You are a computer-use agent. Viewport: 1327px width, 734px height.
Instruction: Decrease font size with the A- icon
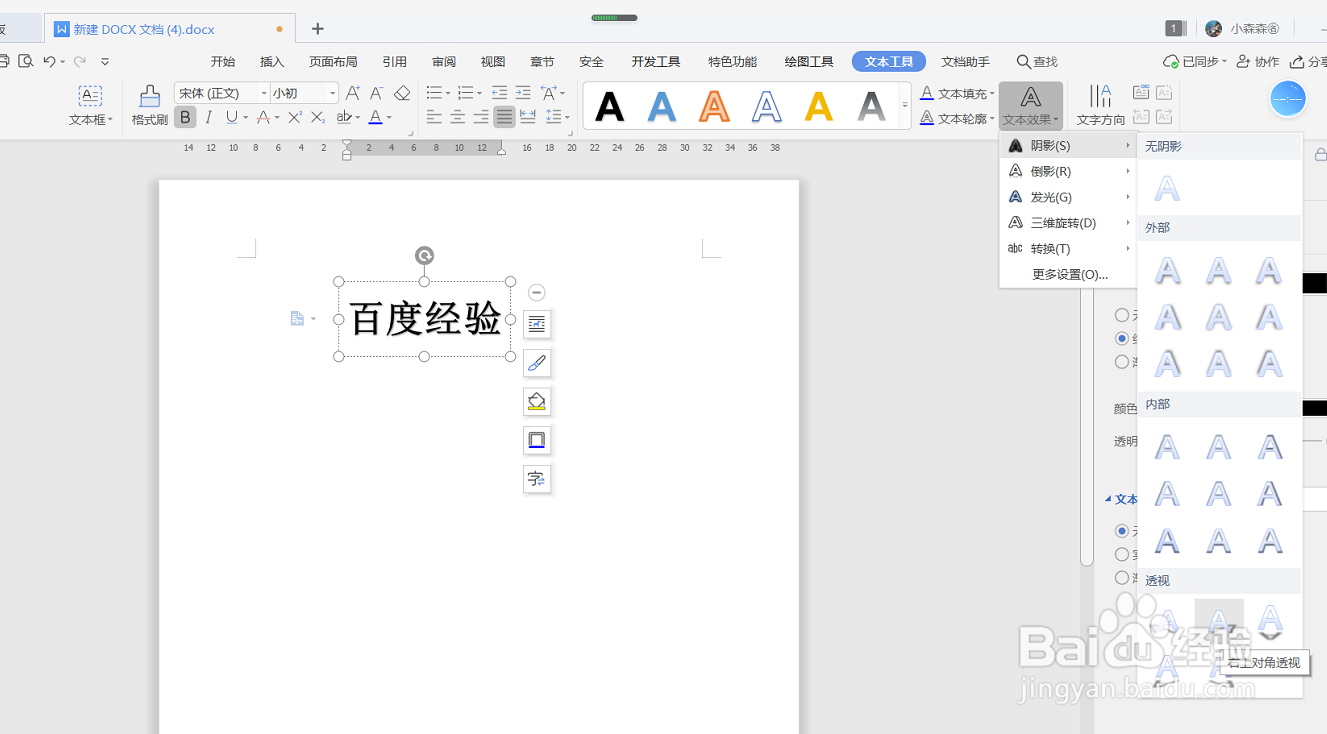pyautogui.click(x=377, y=93)
